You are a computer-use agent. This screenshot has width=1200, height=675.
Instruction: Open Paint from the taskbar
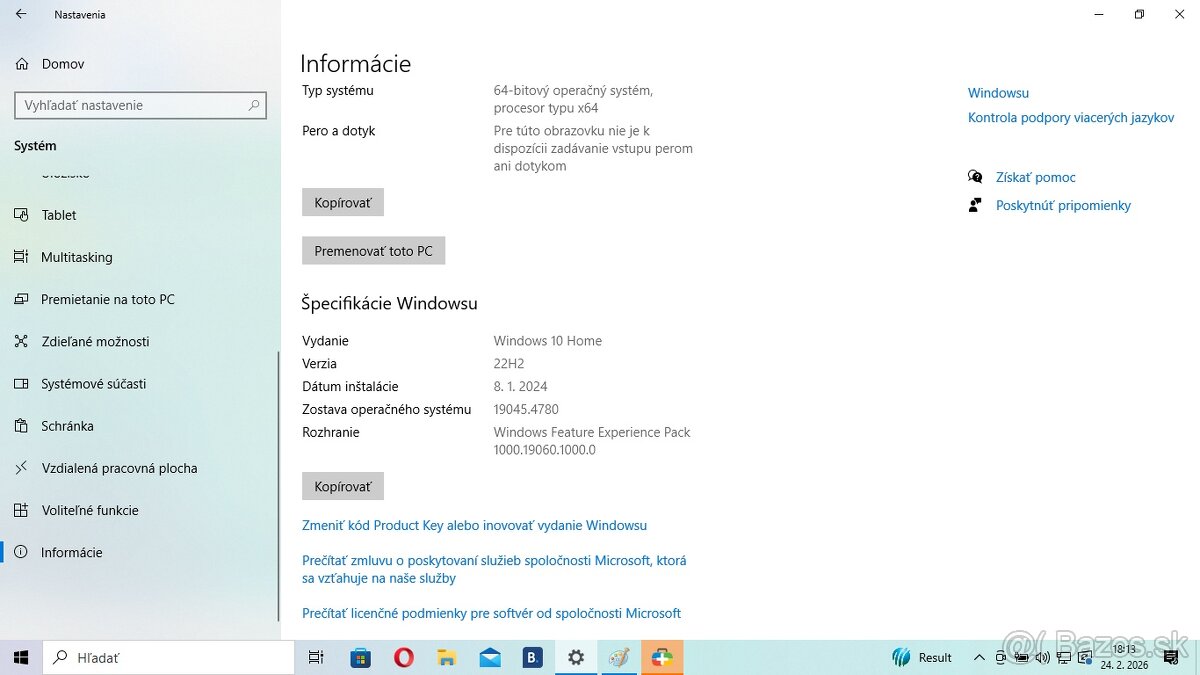pyautogui.click(x=618, y=657)
